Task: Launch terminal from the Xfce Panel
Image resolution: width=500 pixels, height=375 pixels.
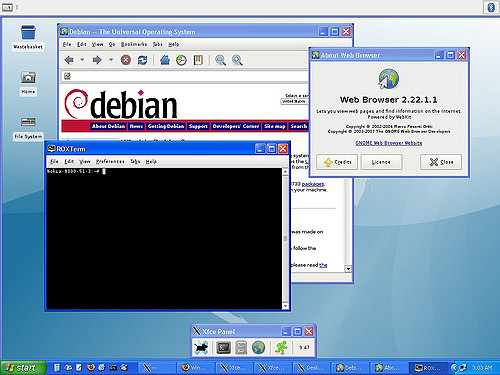Action: [x=224, y=347]
